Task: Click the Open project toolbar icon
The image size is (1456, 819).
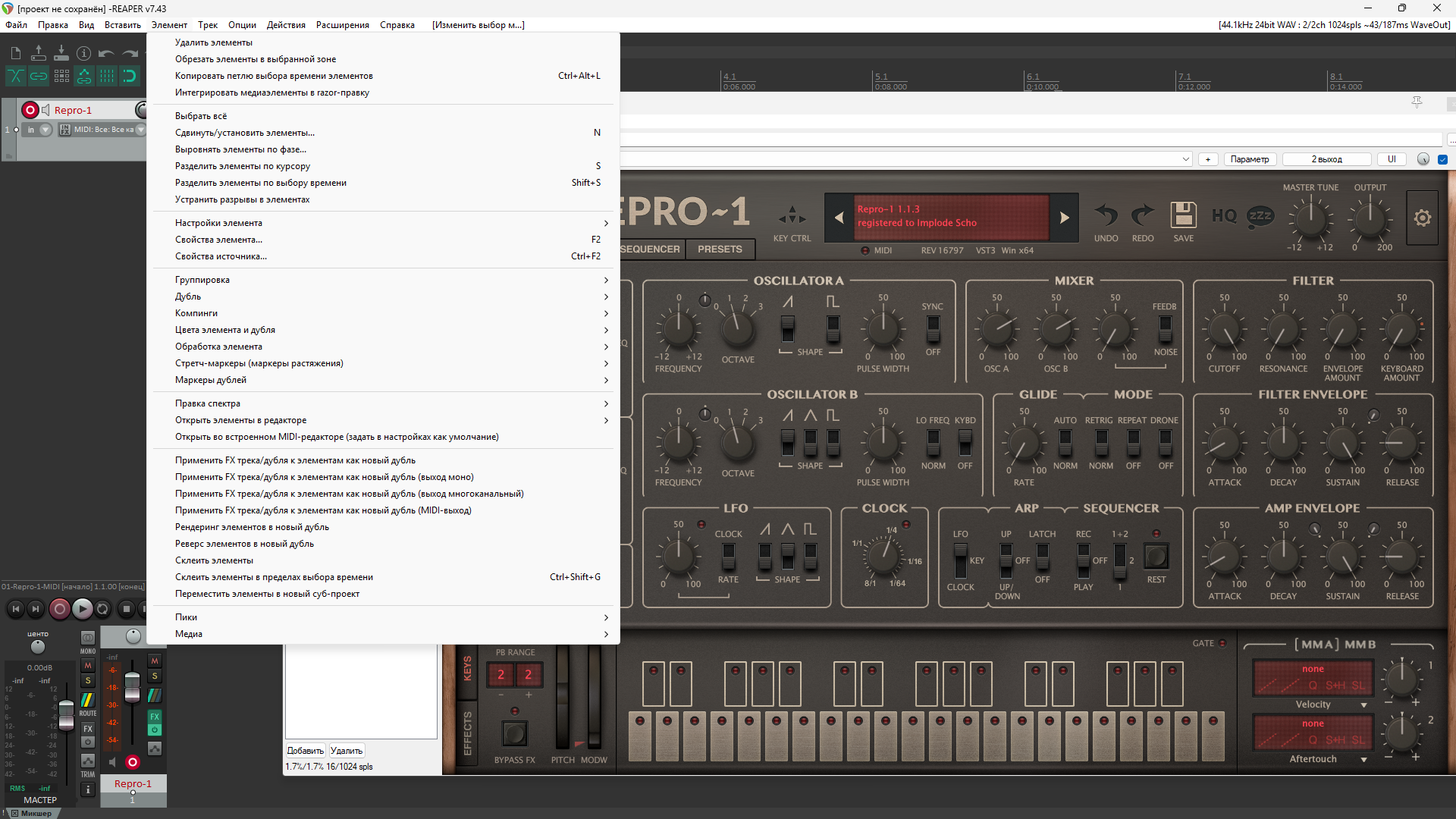Action: pyautogui.click(x=38, y=53)
